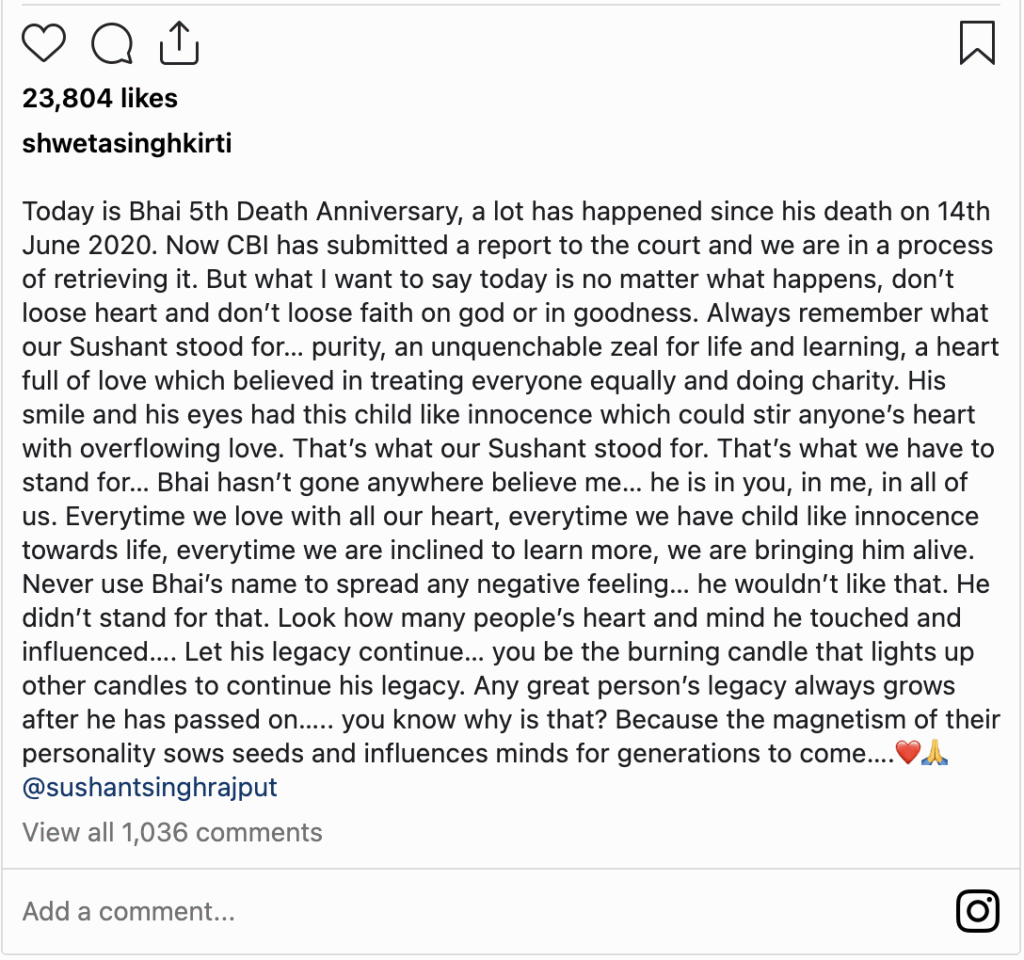Viewport: 1024px width, 960px height.
Task: Like the post using the heart icon
Action: [x=44, y=43]
